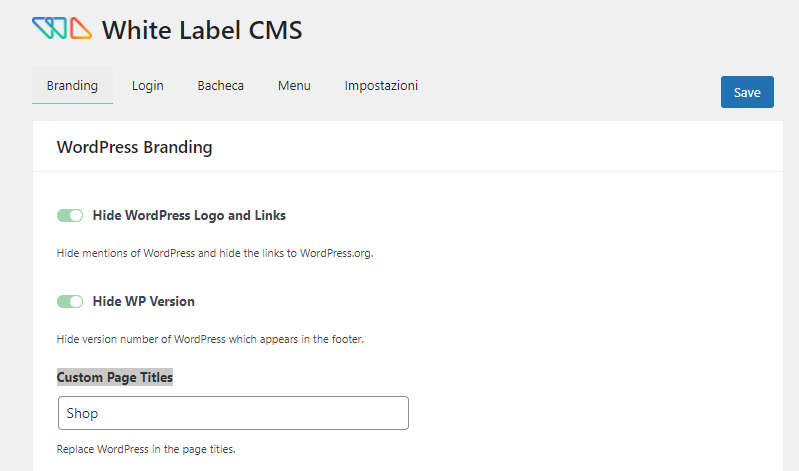Focus the Custom Page Titles input containing Shop
This screenshot has height=471, width=799.
click(x=233, y=413)
